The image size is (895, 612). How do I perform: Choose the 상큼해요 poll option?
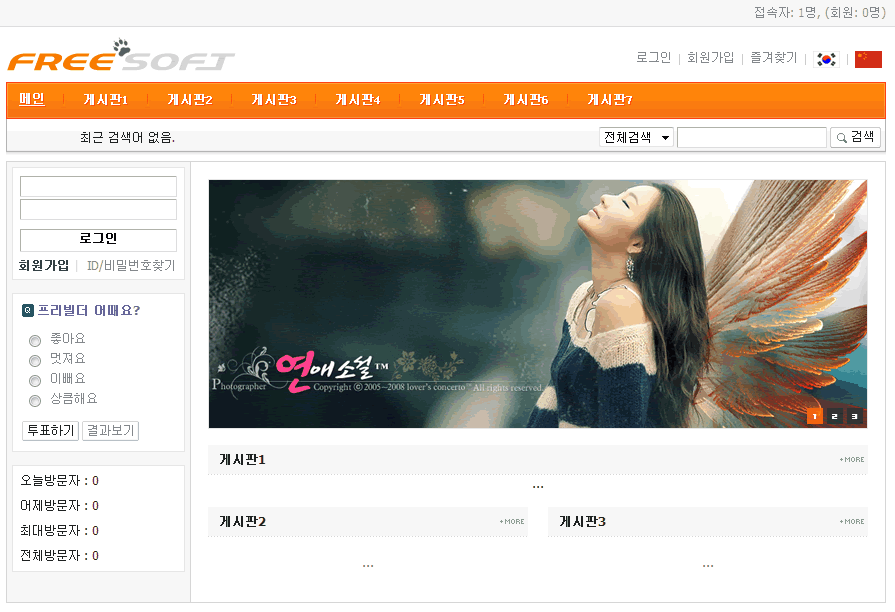[x=35, y=400]
